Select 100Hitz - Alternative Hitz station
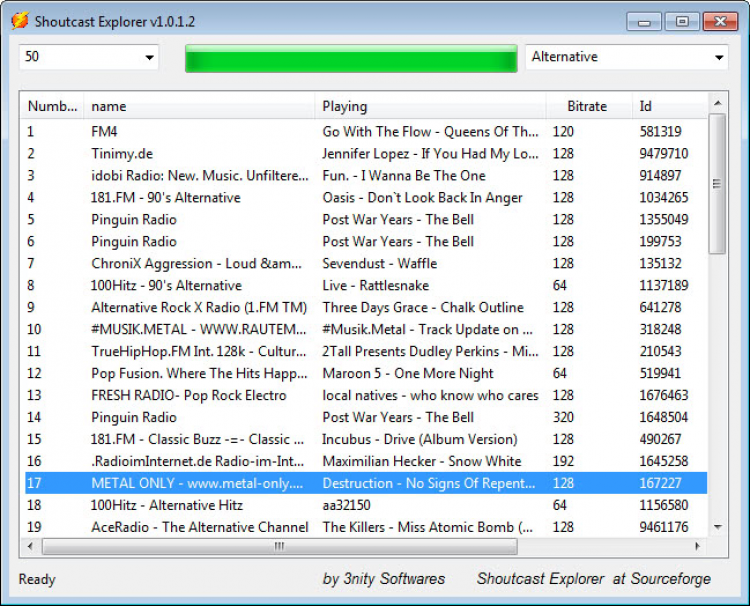750x606 pixels. click(x=366, y=505)
